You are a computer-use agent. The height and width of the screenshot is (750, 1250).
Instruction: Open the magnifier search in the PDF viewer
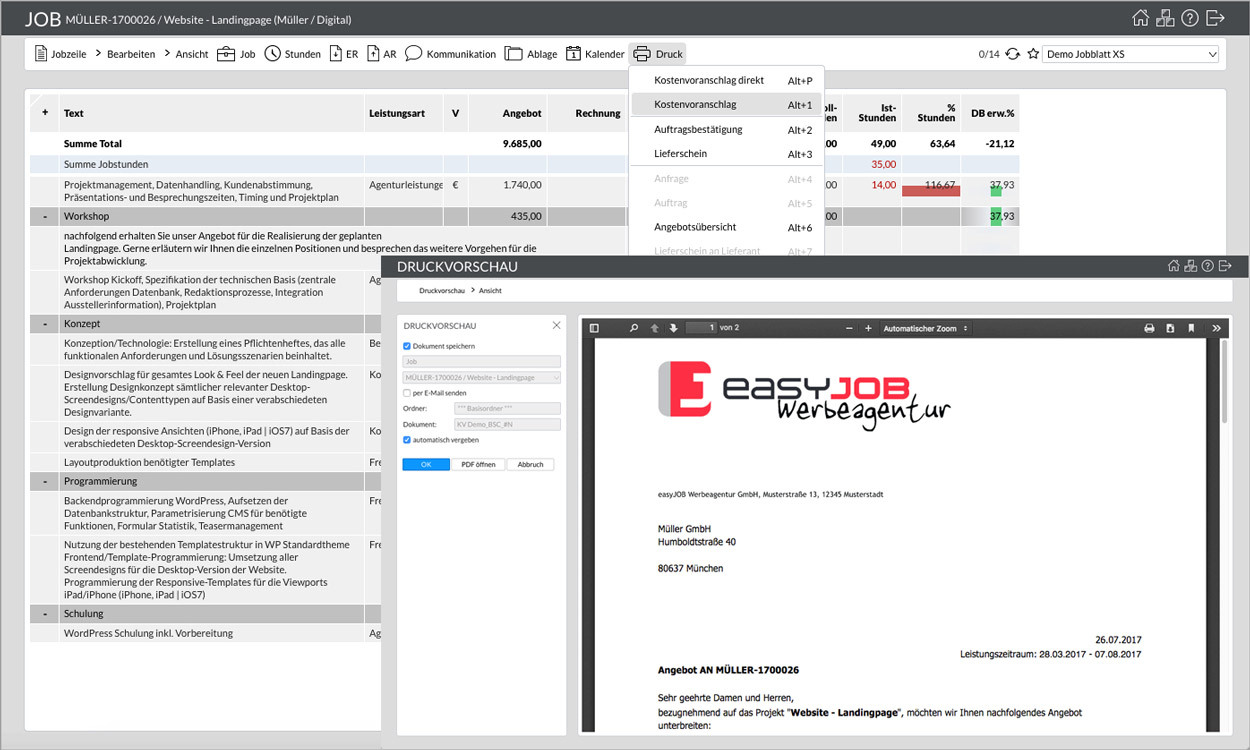point(634,327)
